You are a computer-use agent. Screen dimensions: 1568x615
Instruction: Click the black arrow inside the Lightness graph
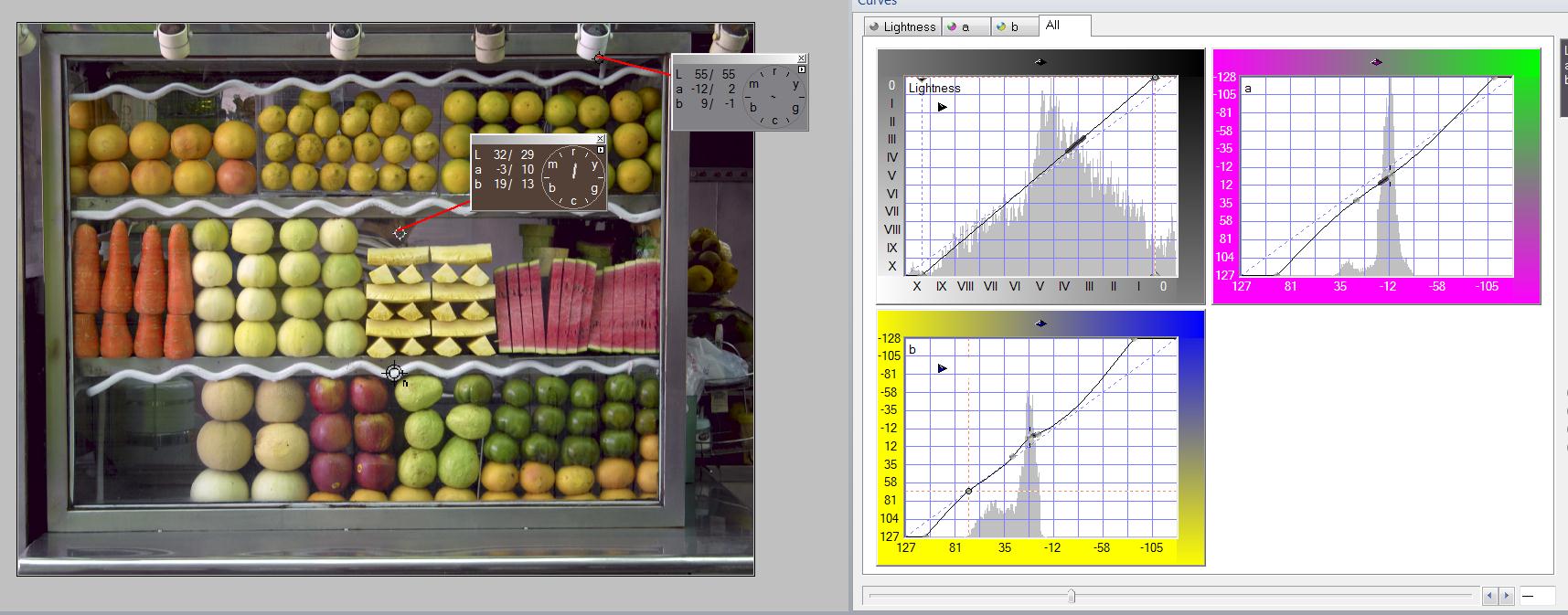tap(942, 107)
